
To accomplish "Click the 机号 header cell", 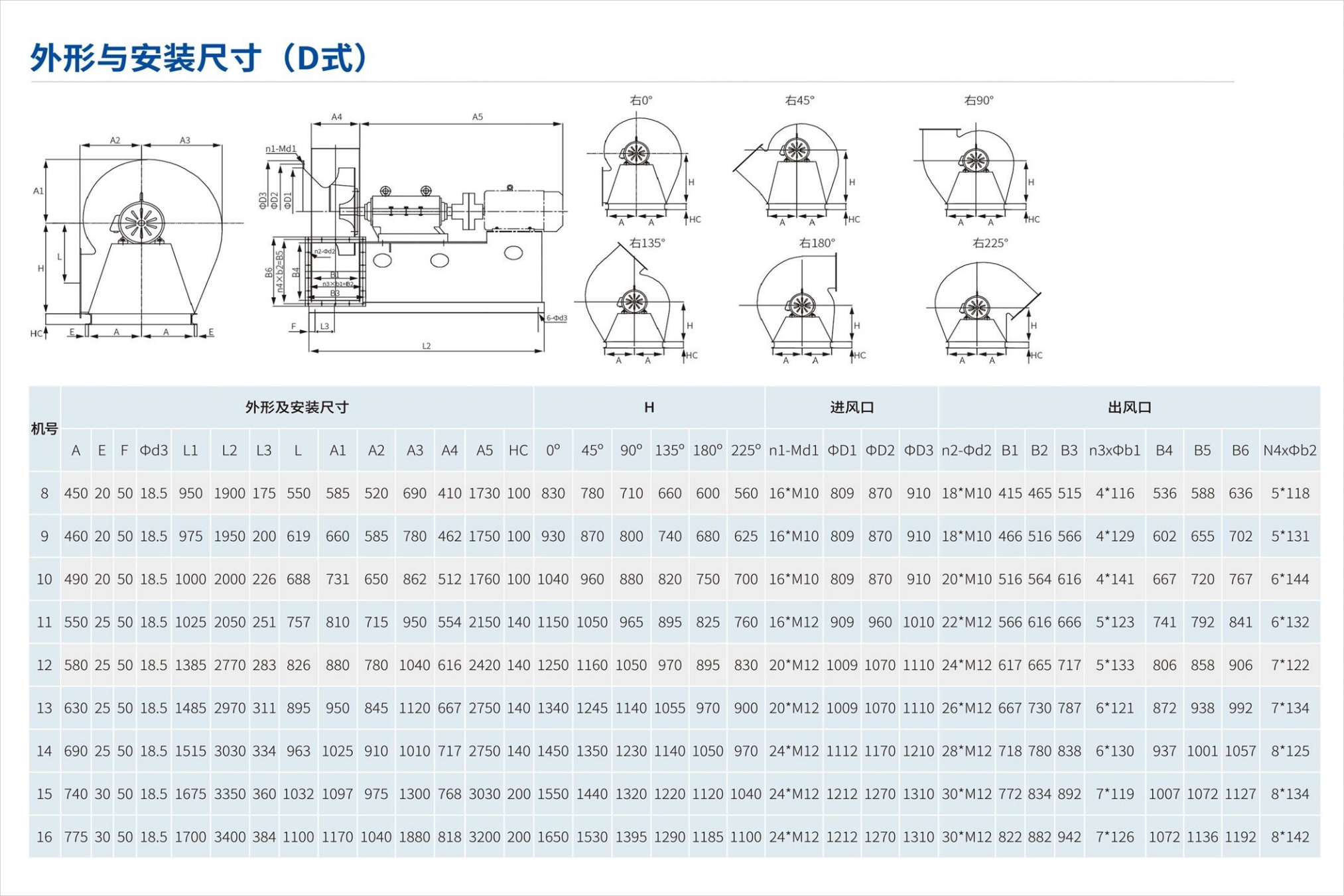I will [x=44, y=429].
